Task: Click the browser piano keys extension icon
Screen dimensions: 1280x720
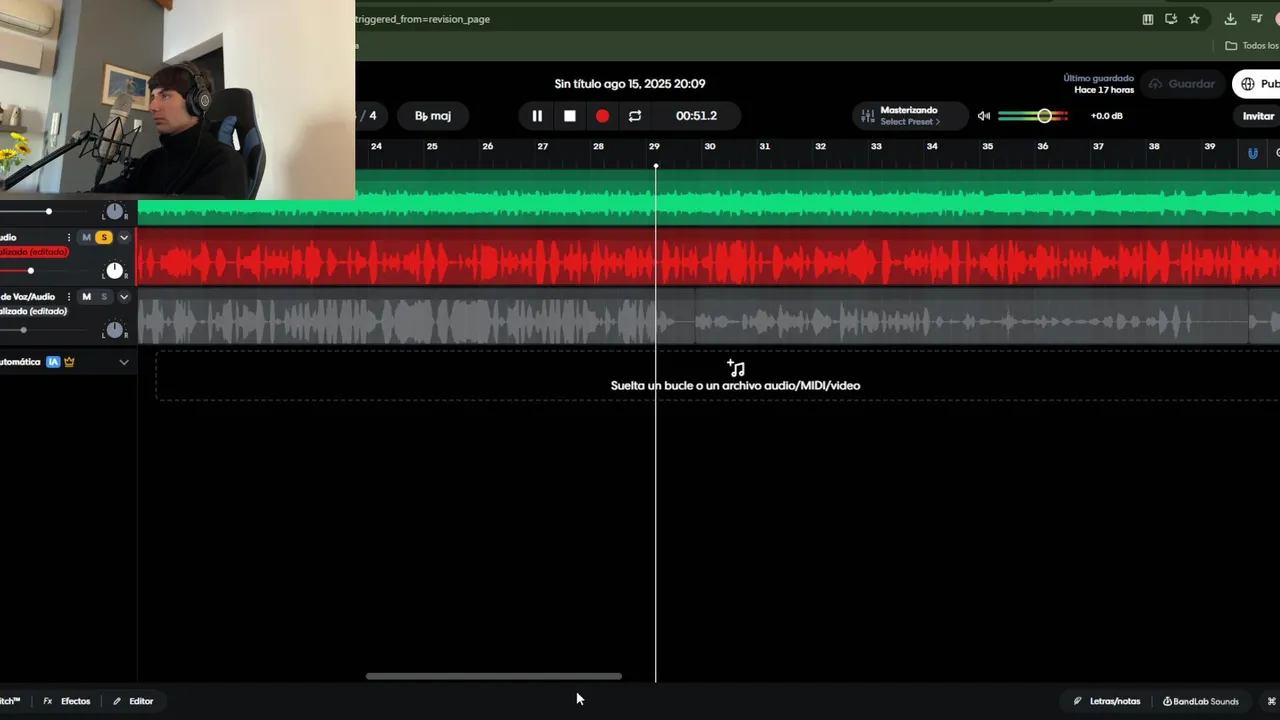Action: coord(1148,19)
